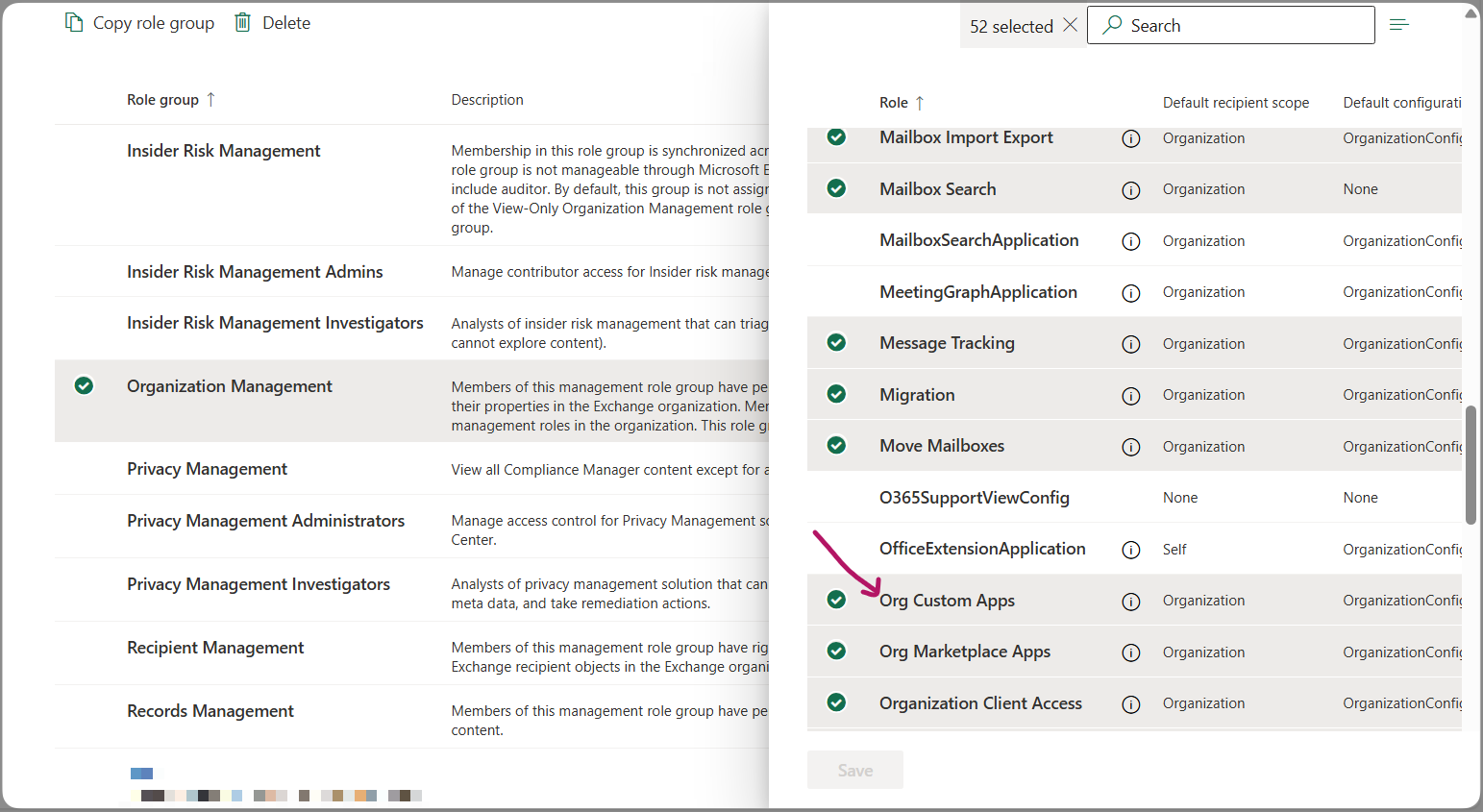Click the Delete button label
The image size is (1483, 812).
click(x=286, y=23)
